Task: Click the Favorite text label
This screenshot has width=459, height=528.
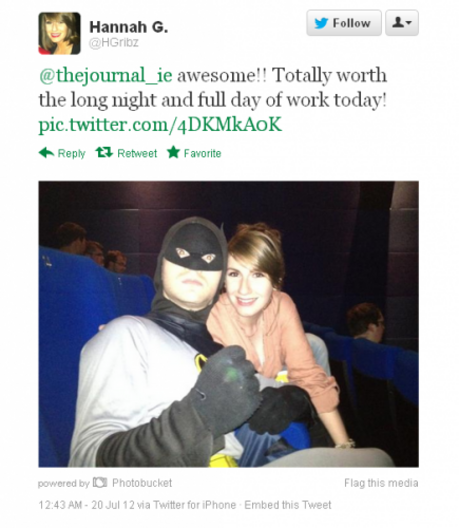Action: pyautogui.click(x=202, y=153)
